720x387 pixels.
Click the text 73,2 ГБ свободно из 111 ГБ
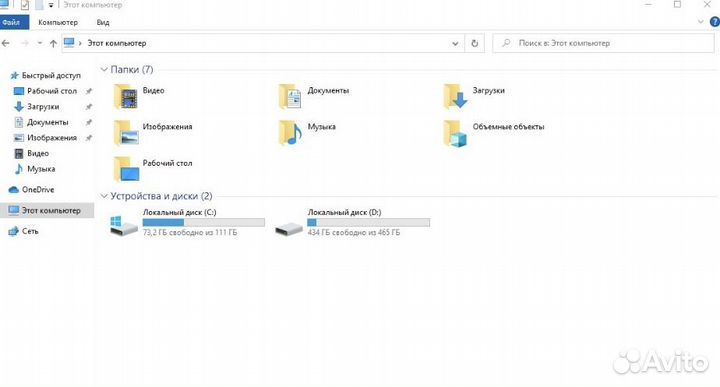coord(190,233)
